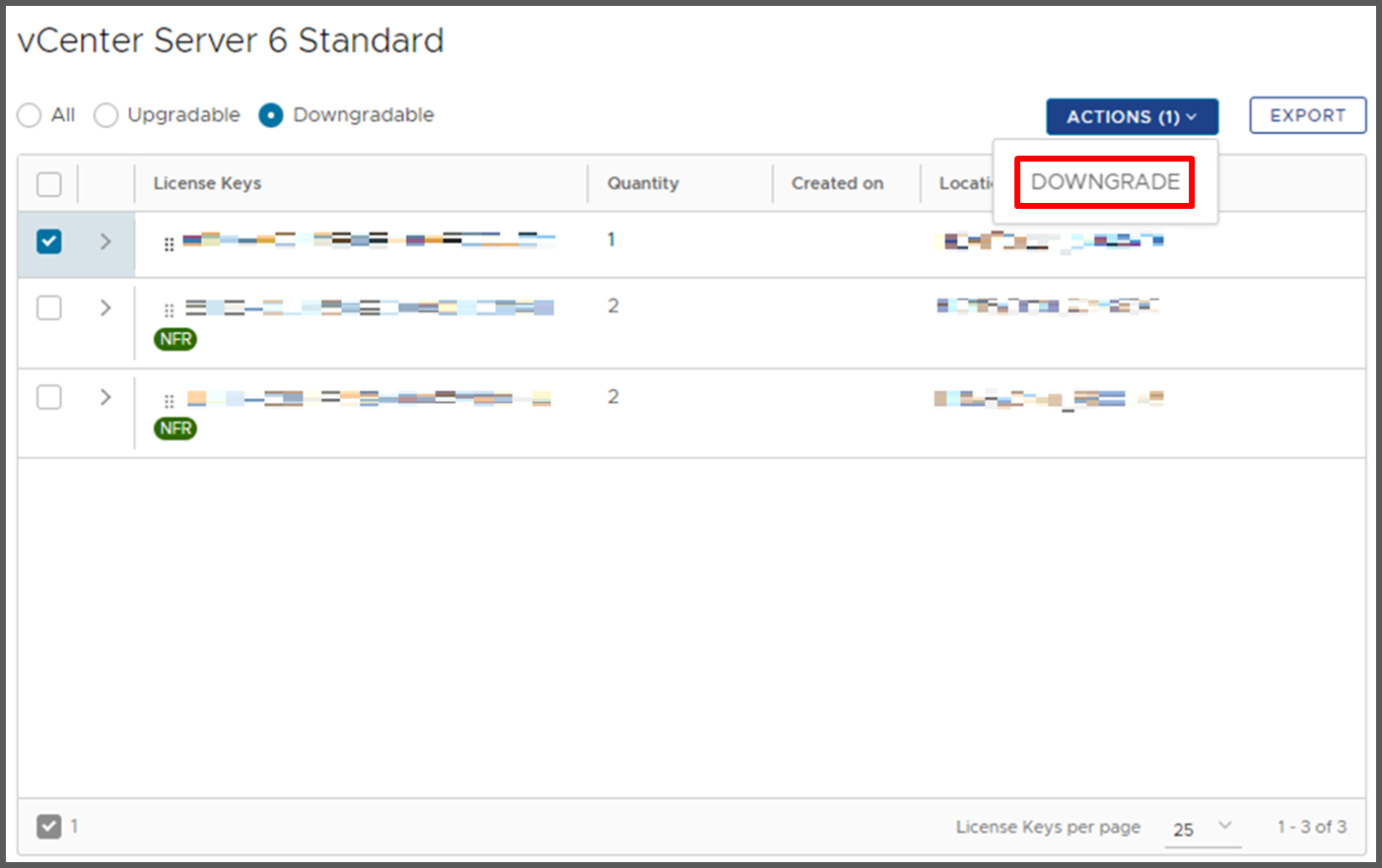Expand the quantity 1 license row

click(x=105, y=241)
